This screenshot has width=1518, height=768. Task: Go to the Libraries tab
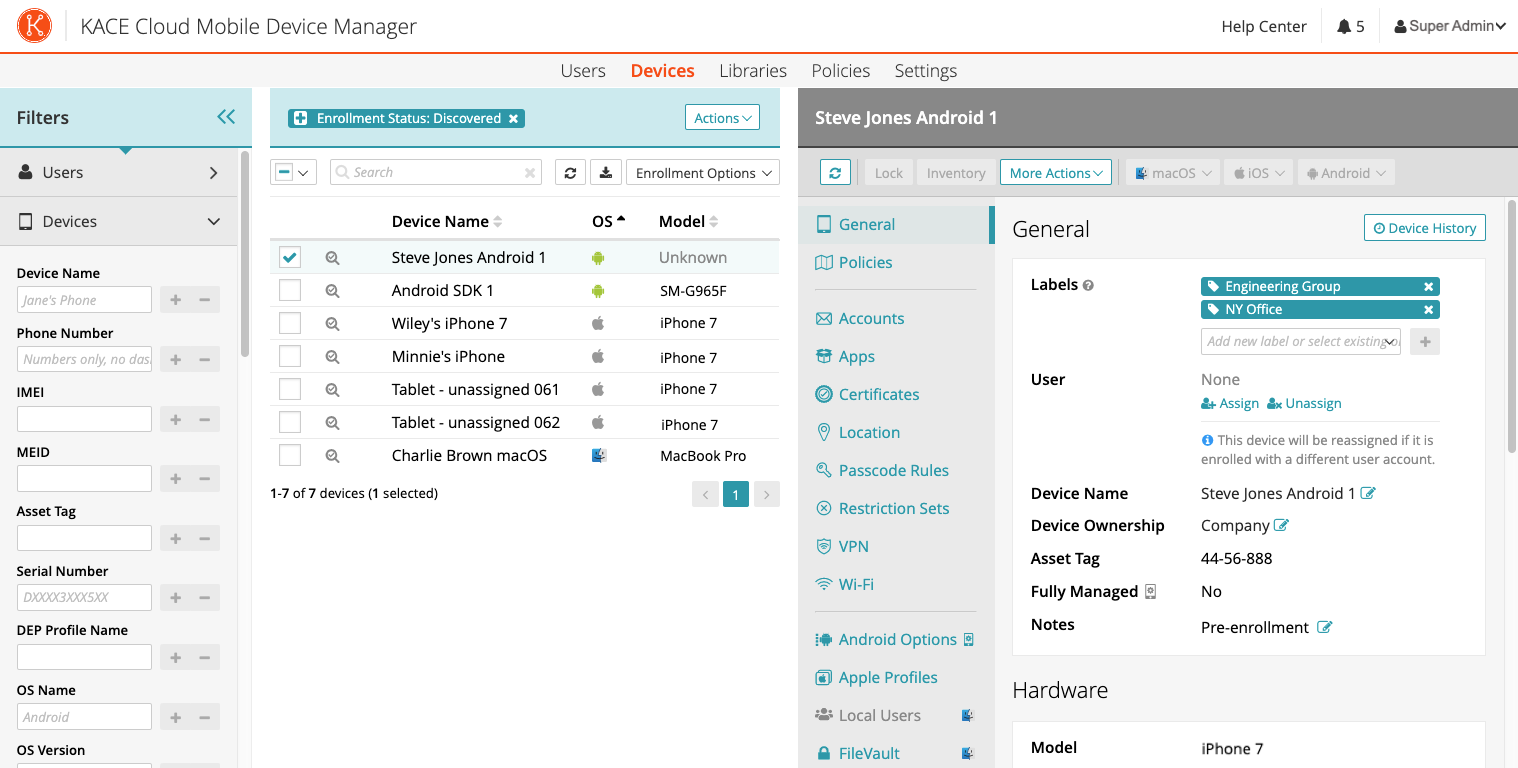[x=753, y=71]
